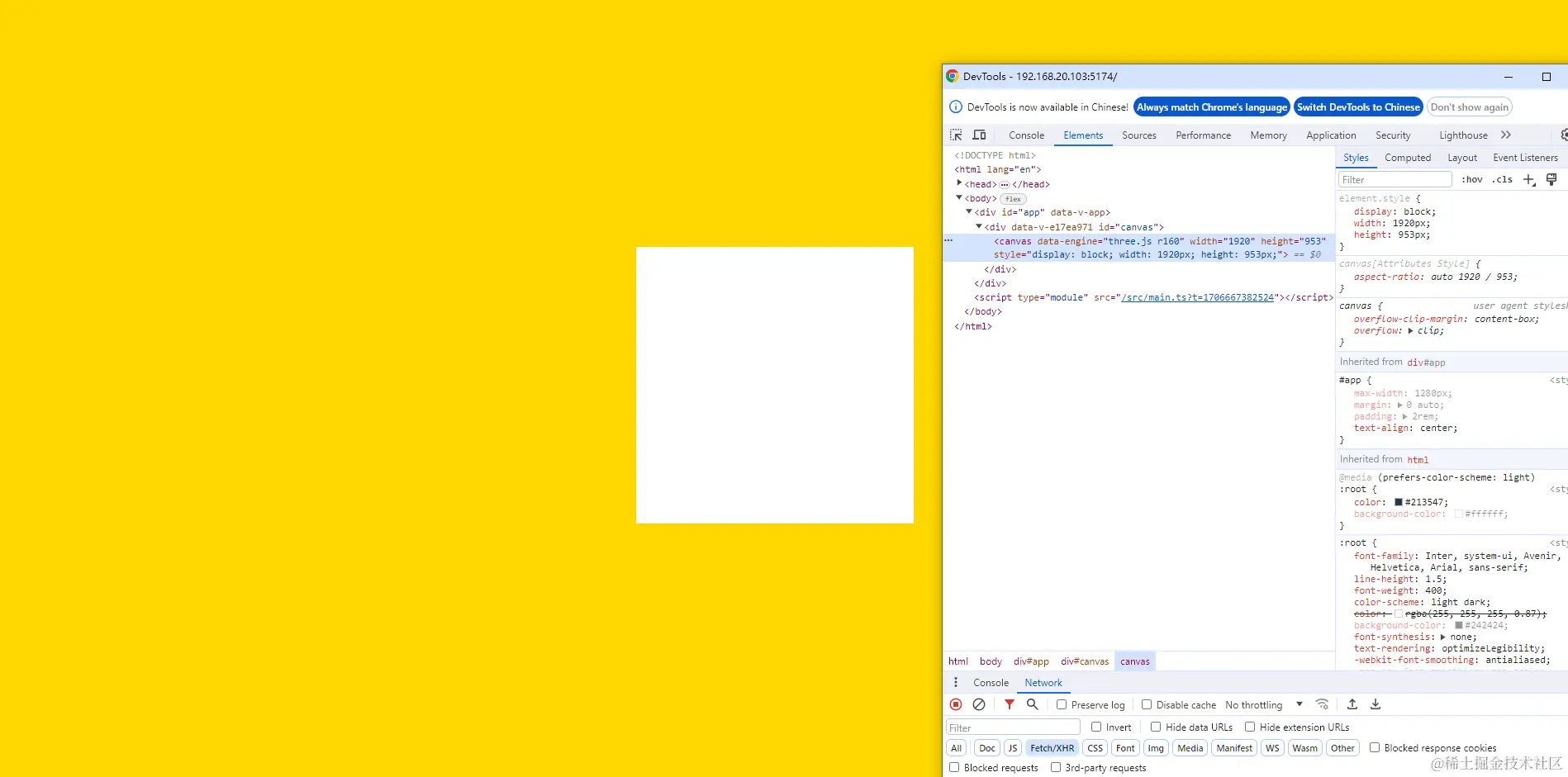Toggle the device toolbar icon
Screen dimensions: 1568x777
tap(979, 135)
